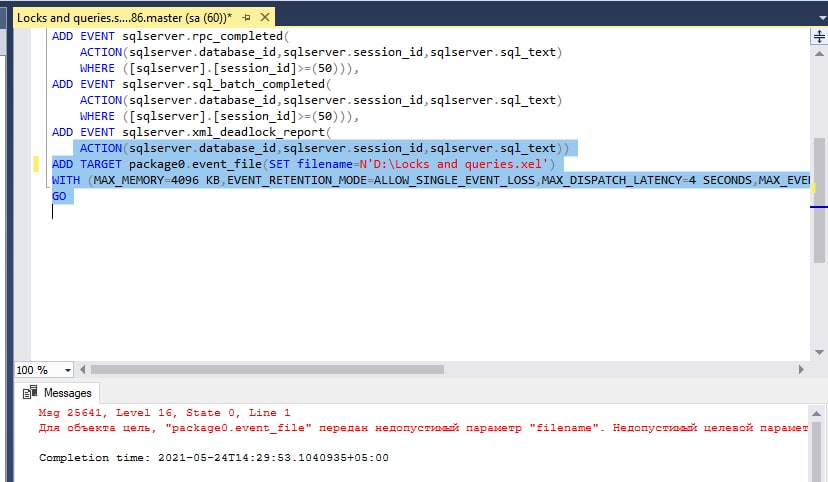Click the 'ADD EVENT sqlserver.sql_batch_completed' line
Screen dimensions: 828x482
pyautogui.click(x=191, y=84)
